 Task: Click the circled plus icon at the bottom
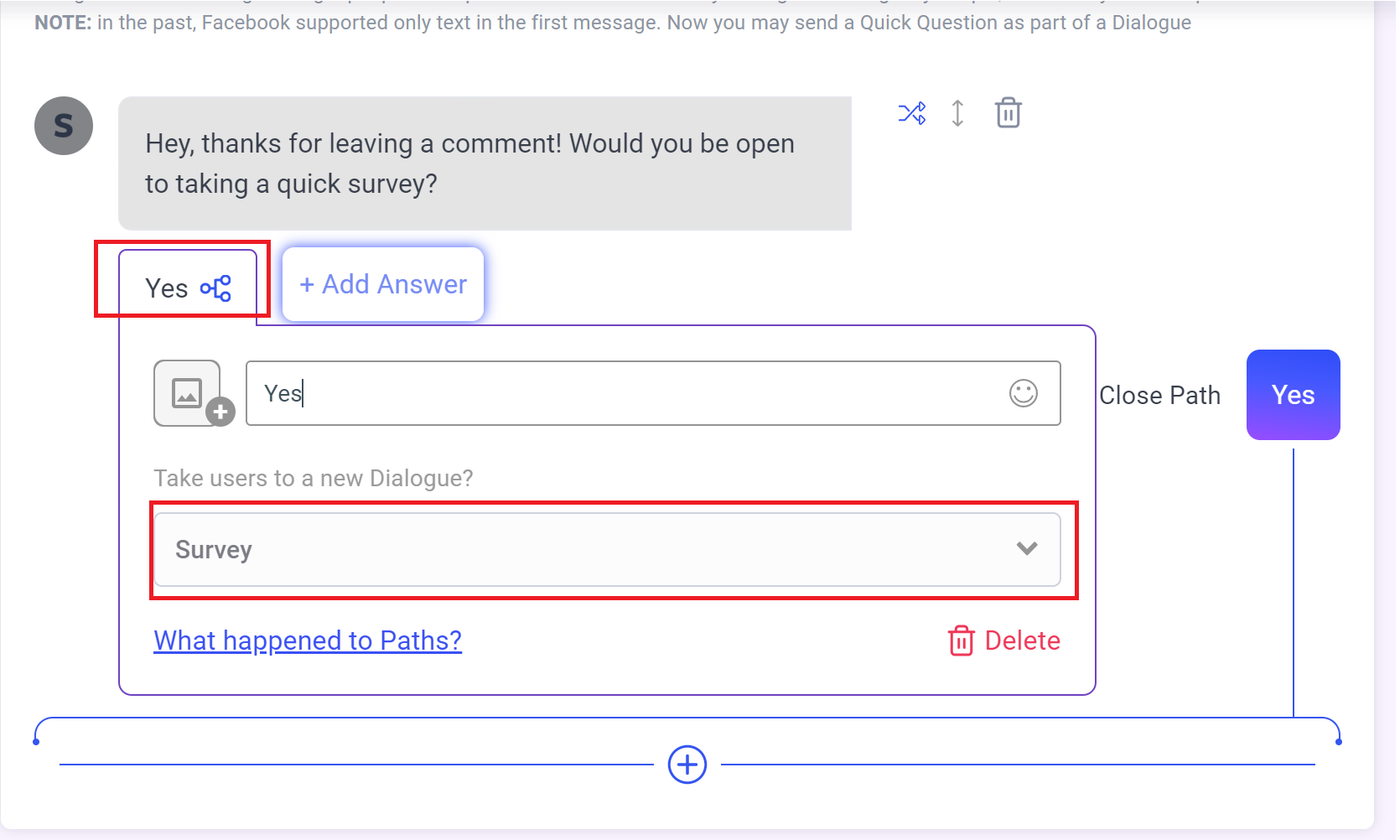pyautogui.click(x=687, y=765)
